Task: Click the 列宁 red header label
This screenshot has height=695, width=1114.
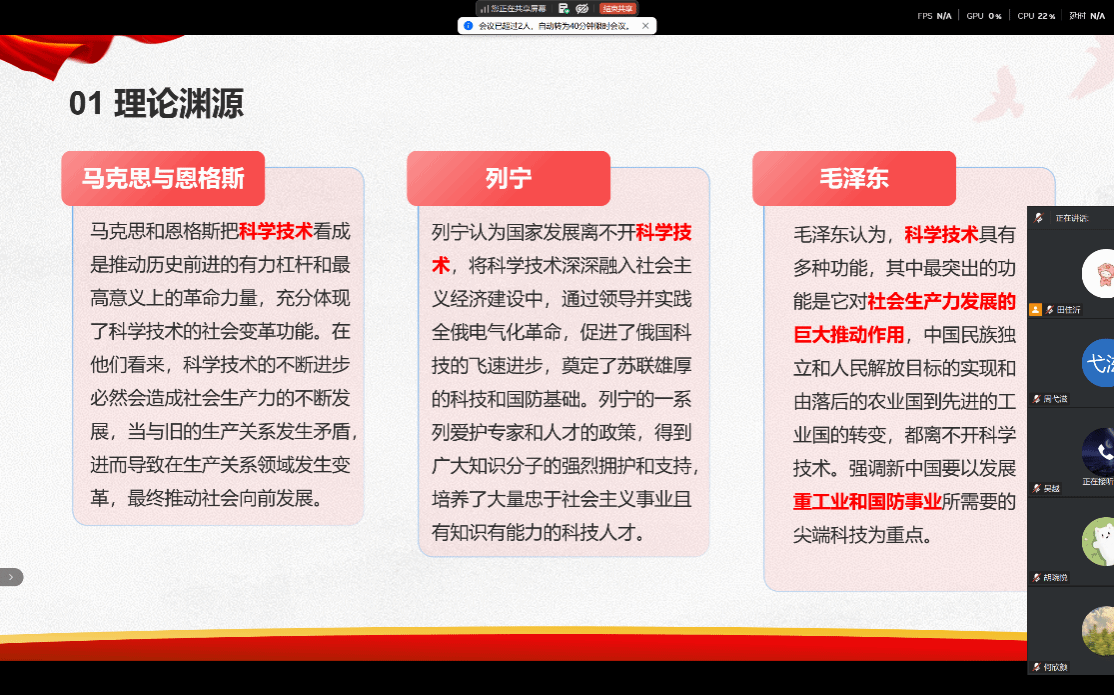Action: [508, 179]
